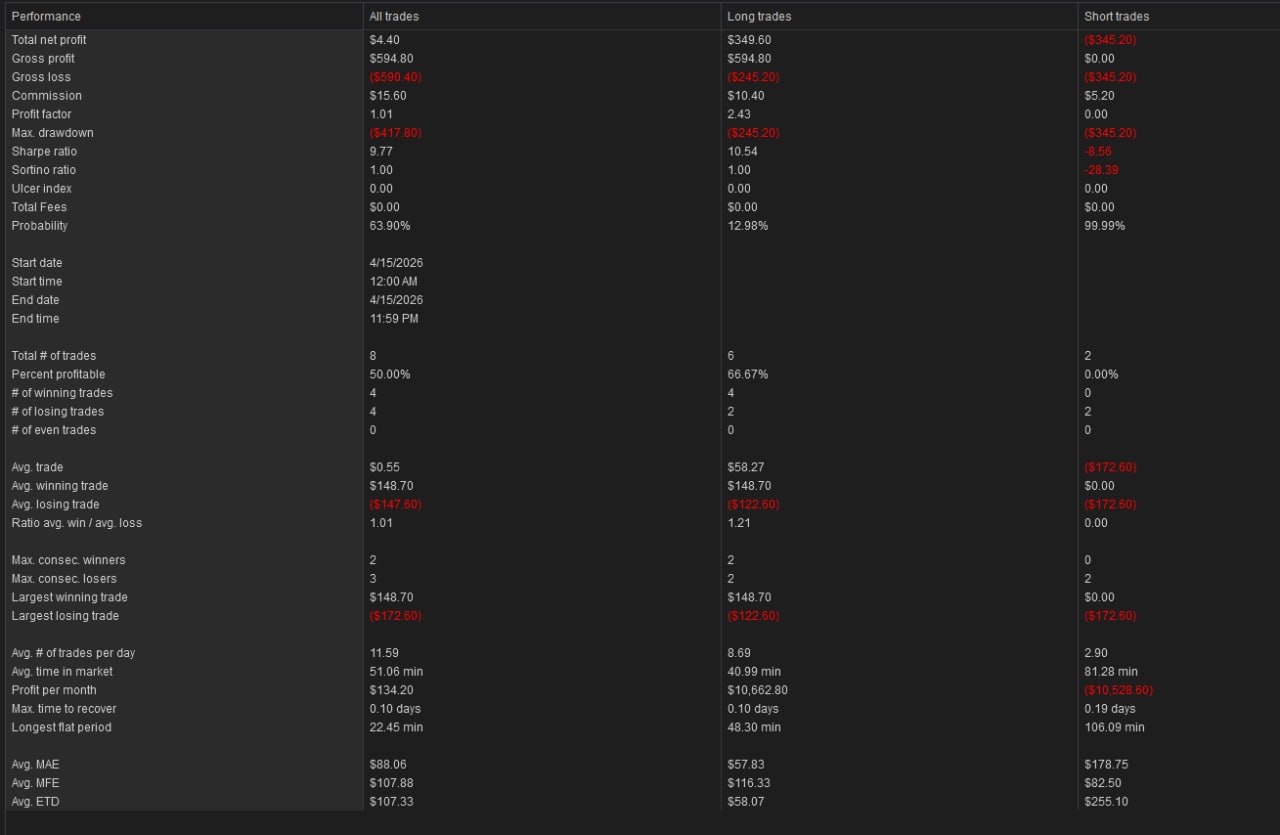This screenshot has width=1280, height=835.
Task: Click the Performance column header
Action: (46, 16)
